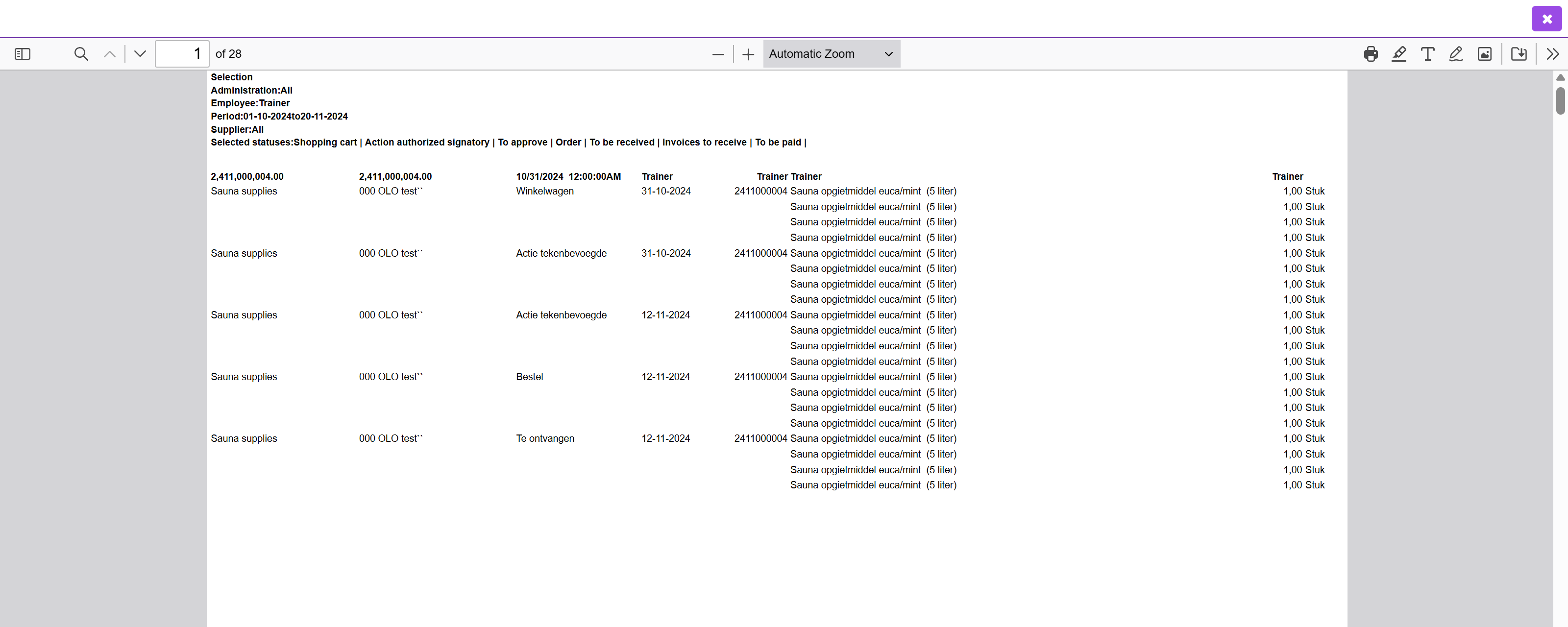Click the page number input field

[182, 54]
